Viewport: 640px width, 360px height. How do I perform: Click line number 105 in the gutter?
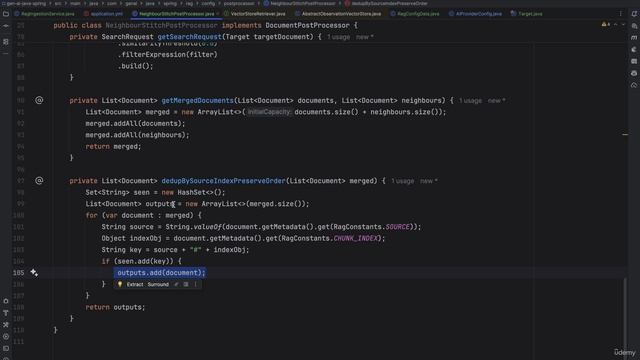[18, 273]
